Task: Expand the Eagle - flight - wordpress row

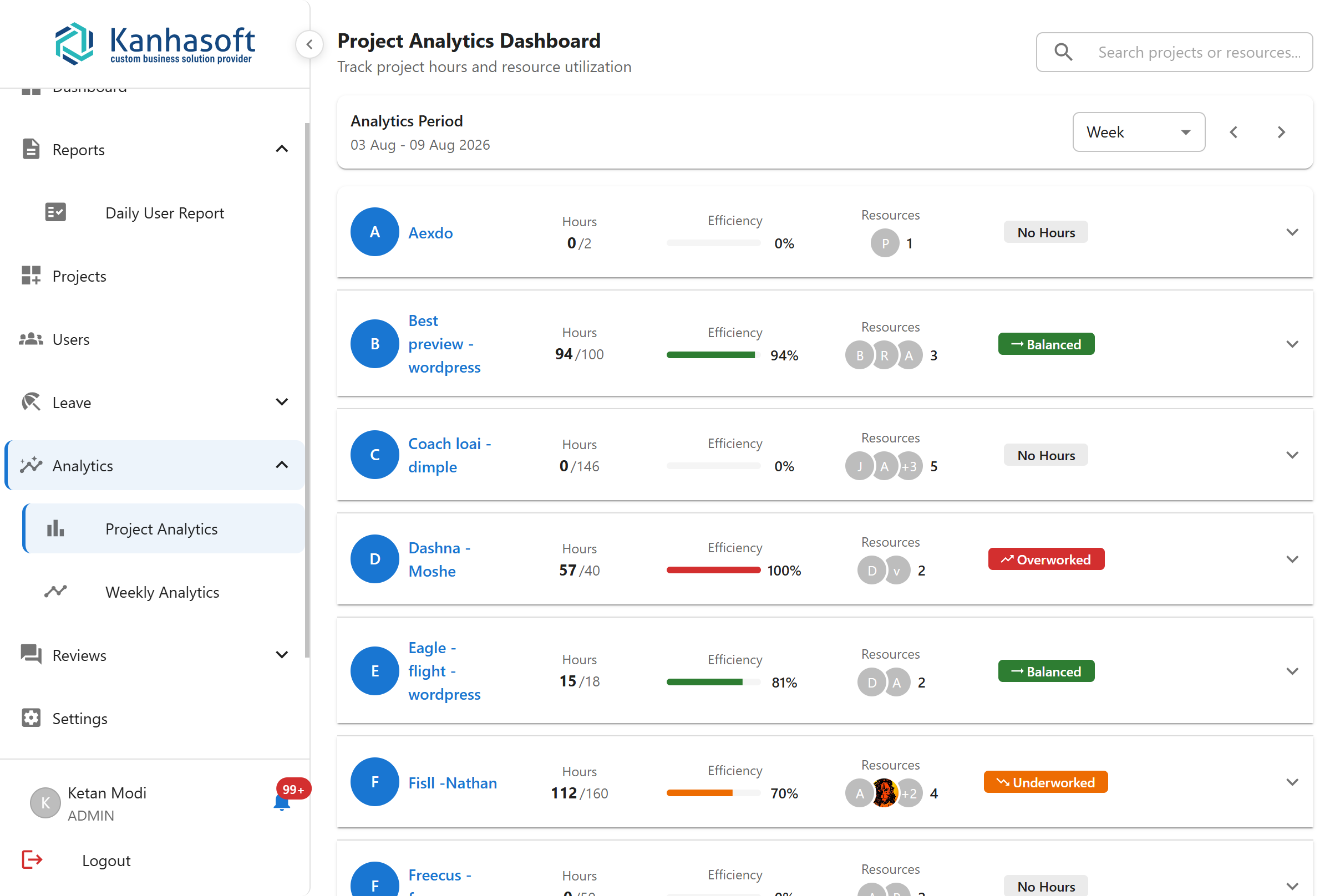Action: [x=1292, y=671]
